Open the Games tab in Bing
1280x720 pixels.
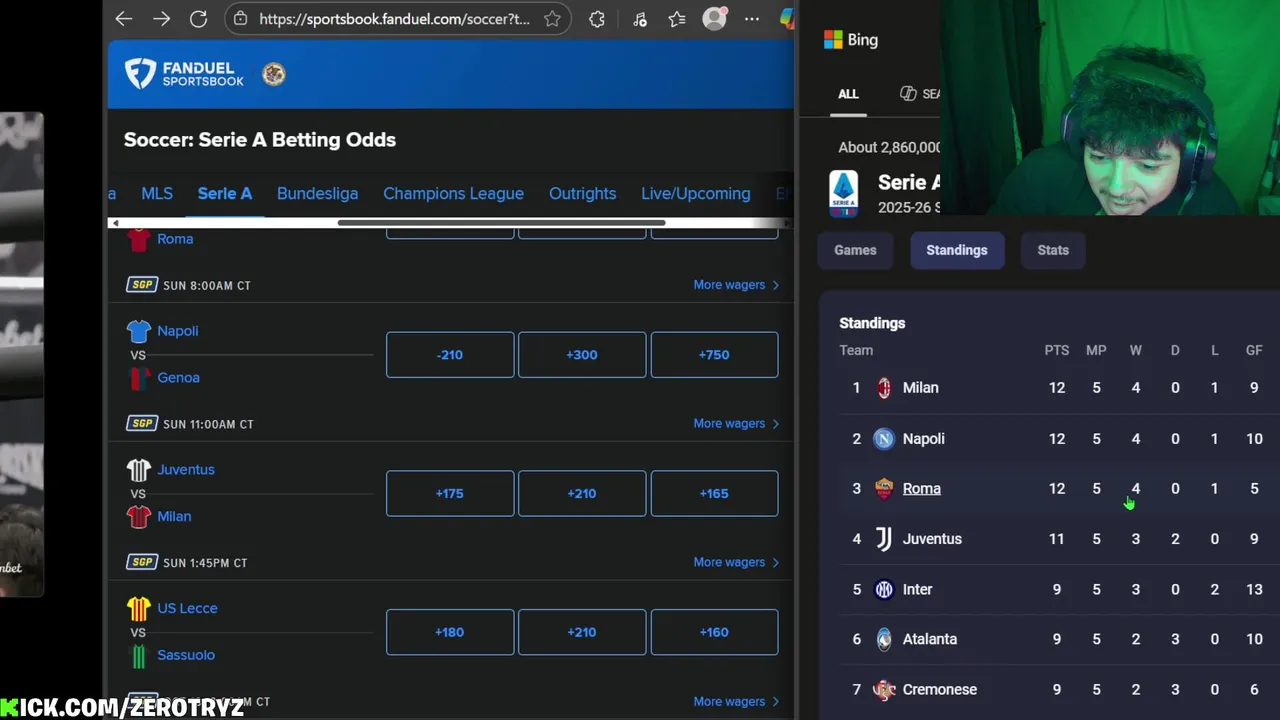pyautogui.click(x=855, y=250)
